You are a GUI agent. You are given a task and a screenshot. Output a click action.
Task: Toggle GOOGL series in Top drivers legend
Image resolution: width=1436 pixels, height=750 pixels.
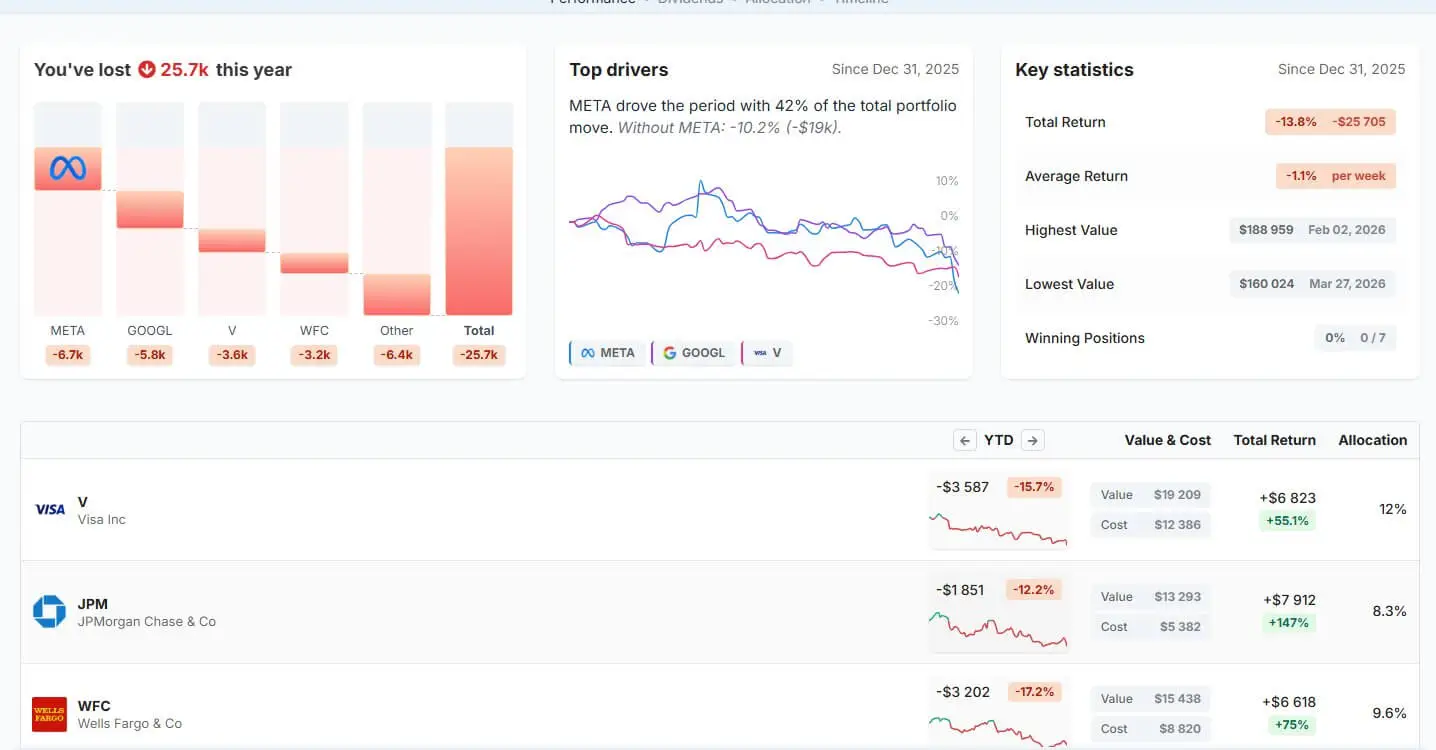(x=694, y=353)
